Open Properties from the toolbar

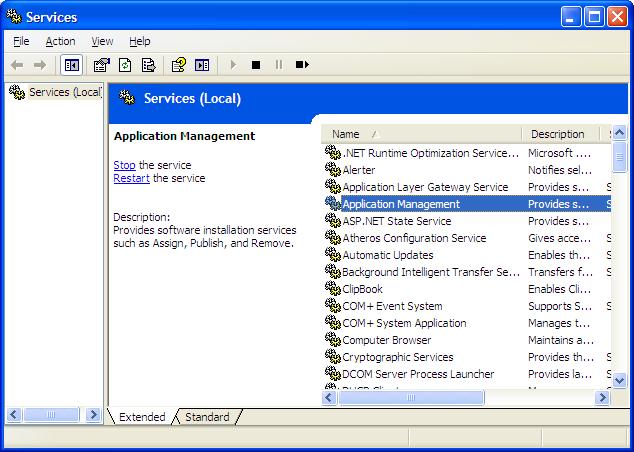click(101, 65)
